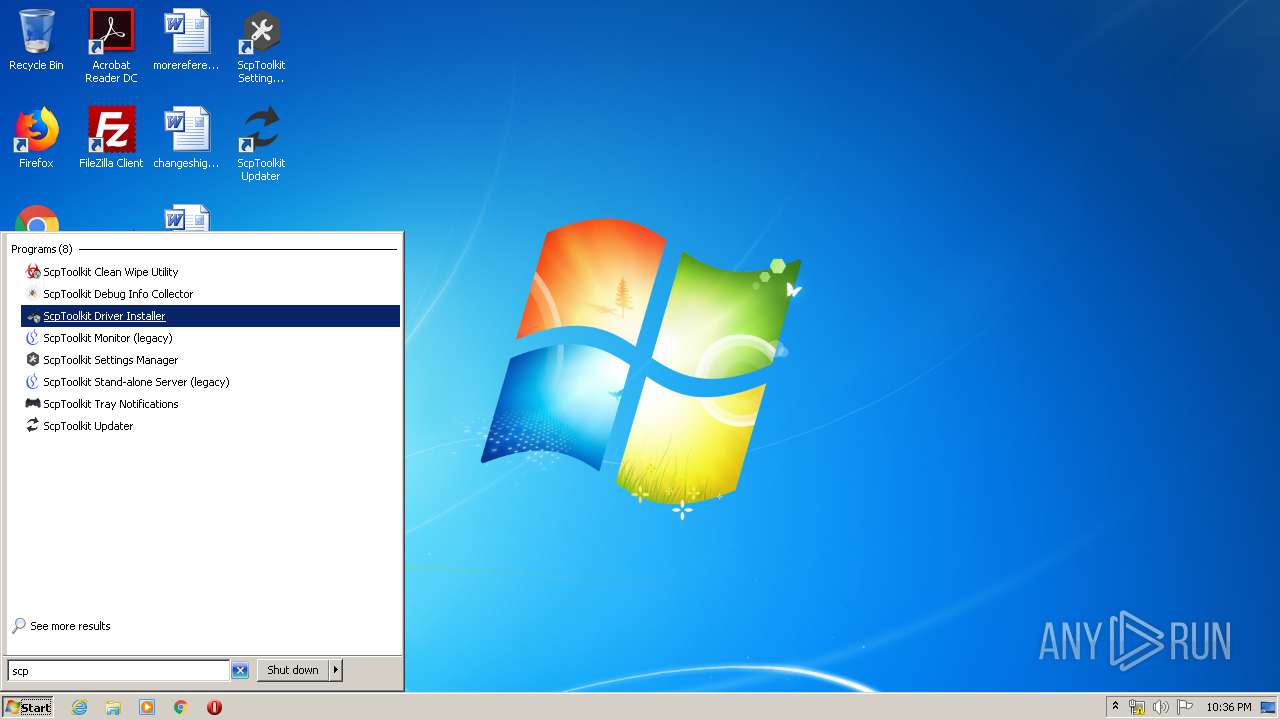
Task: Click the volume speaker tray icon
Action: (1161, 707)
